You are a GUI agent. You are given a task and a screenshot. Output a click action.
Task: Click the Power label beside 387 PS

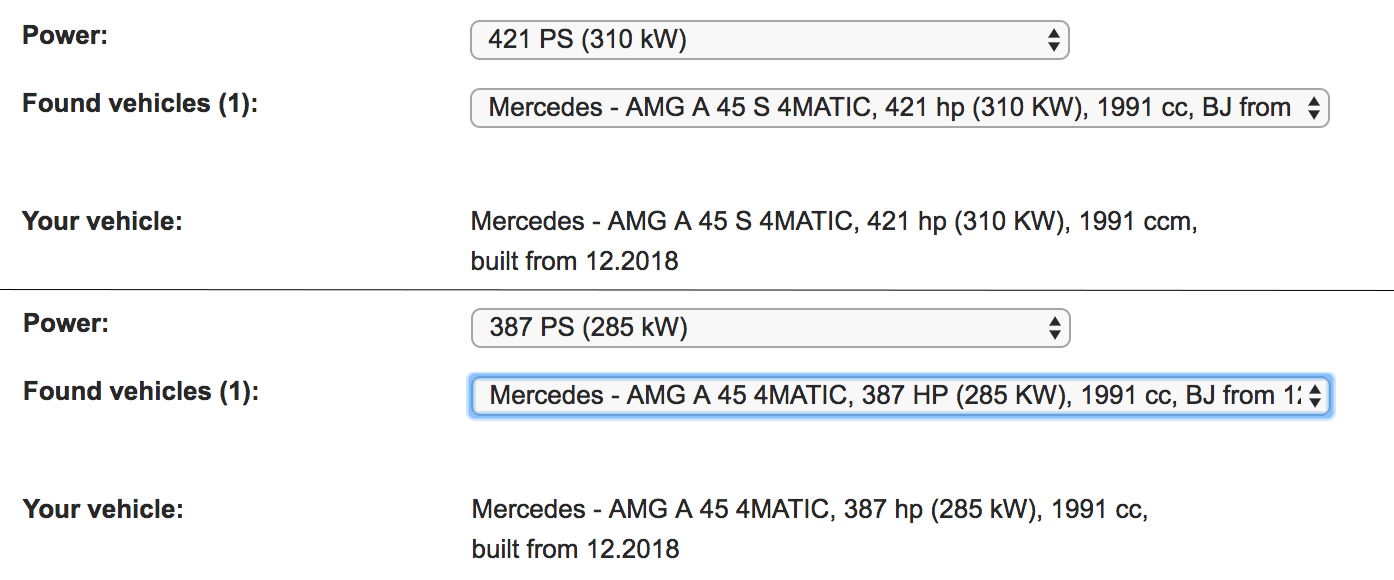pos(65,323)
